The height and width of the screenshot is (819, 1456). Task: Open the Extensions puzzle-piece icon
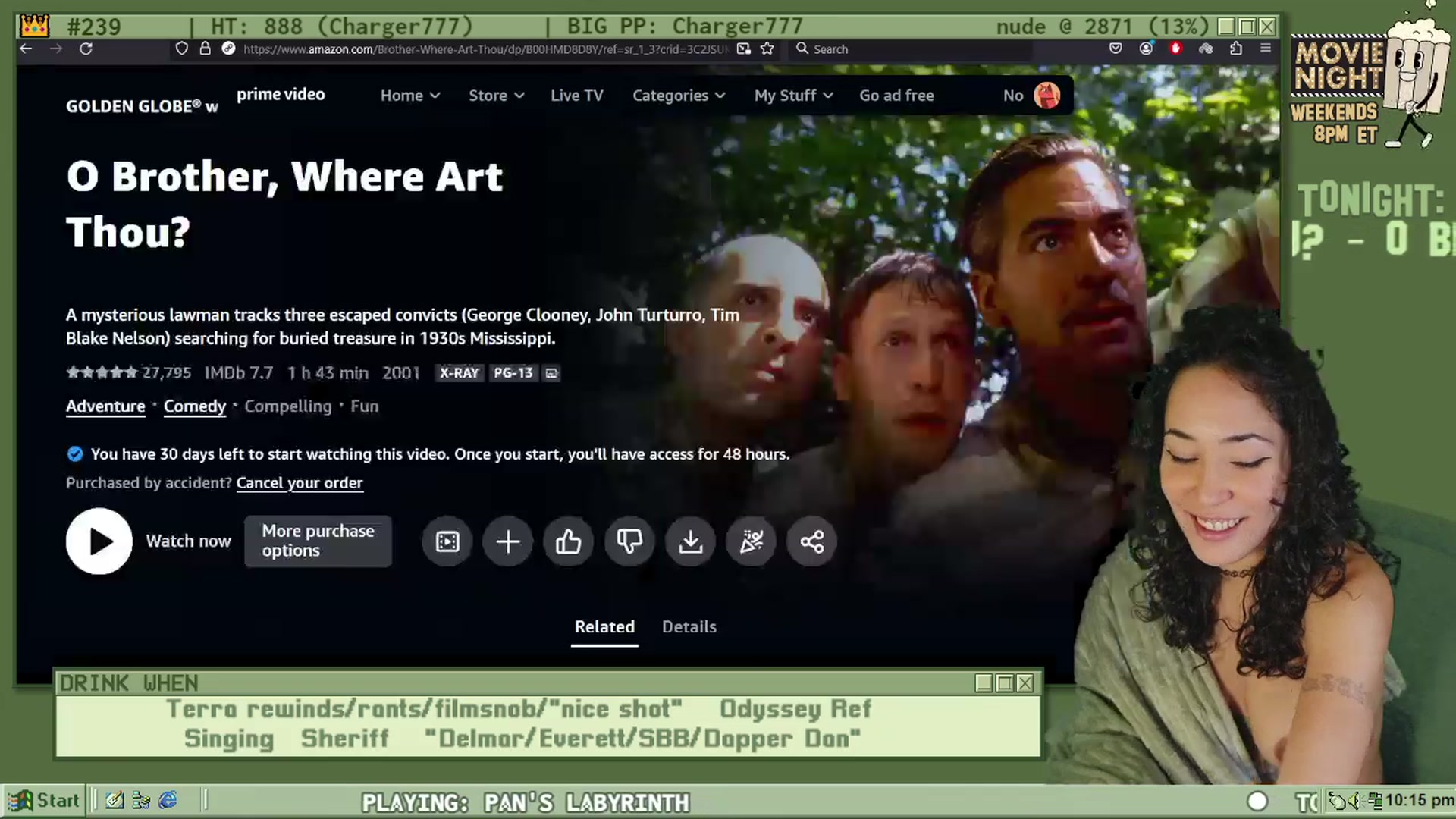(x=1236, y=49)
